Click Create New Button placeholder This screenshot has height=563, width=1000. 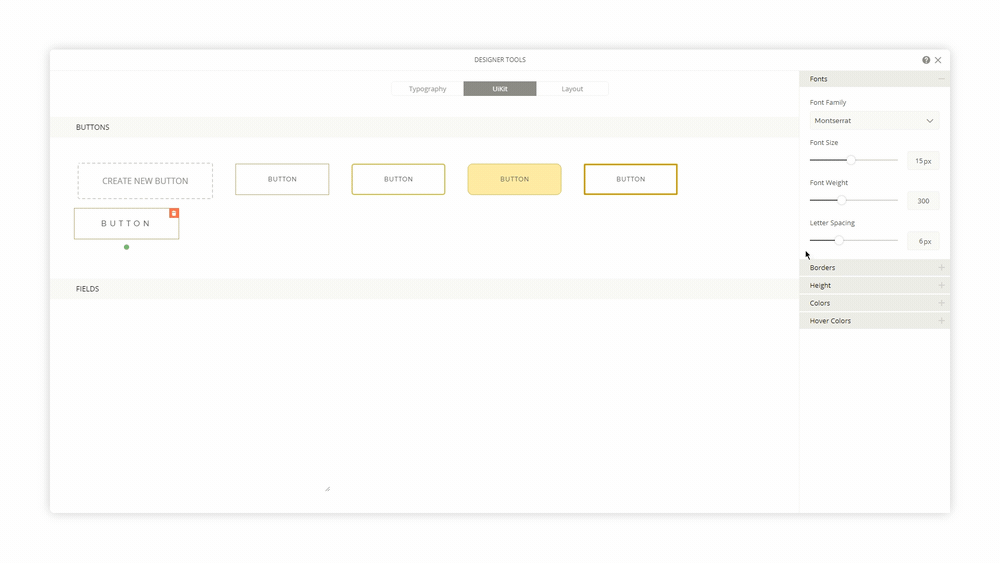(x=145, y=181)
